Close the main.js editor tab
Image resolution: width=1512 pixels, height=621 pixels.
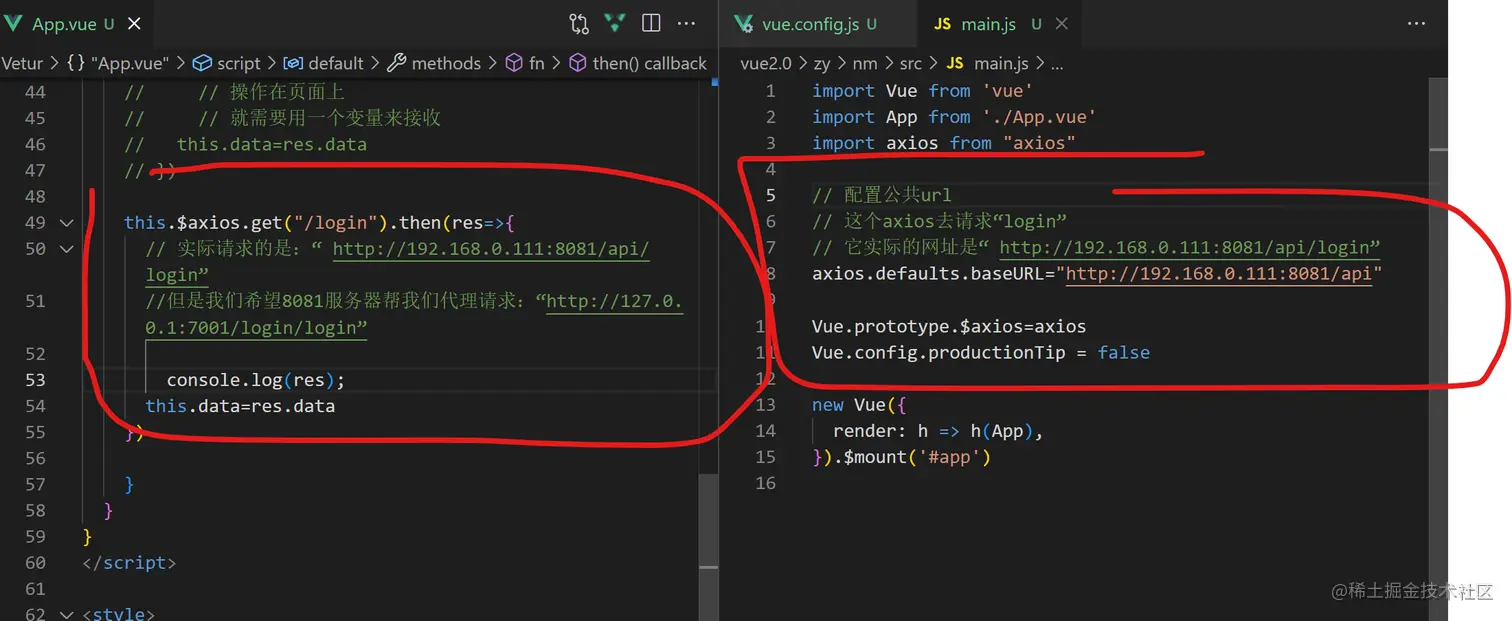pyautogui.click(x=1062, y=23)
